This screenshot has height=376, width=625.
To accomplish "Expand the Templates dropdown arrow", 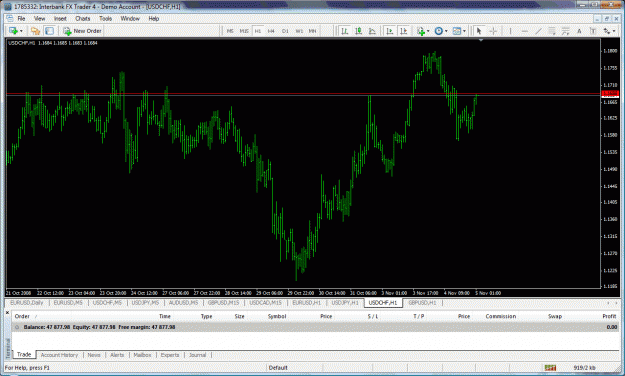I will (x=464, y=31).
